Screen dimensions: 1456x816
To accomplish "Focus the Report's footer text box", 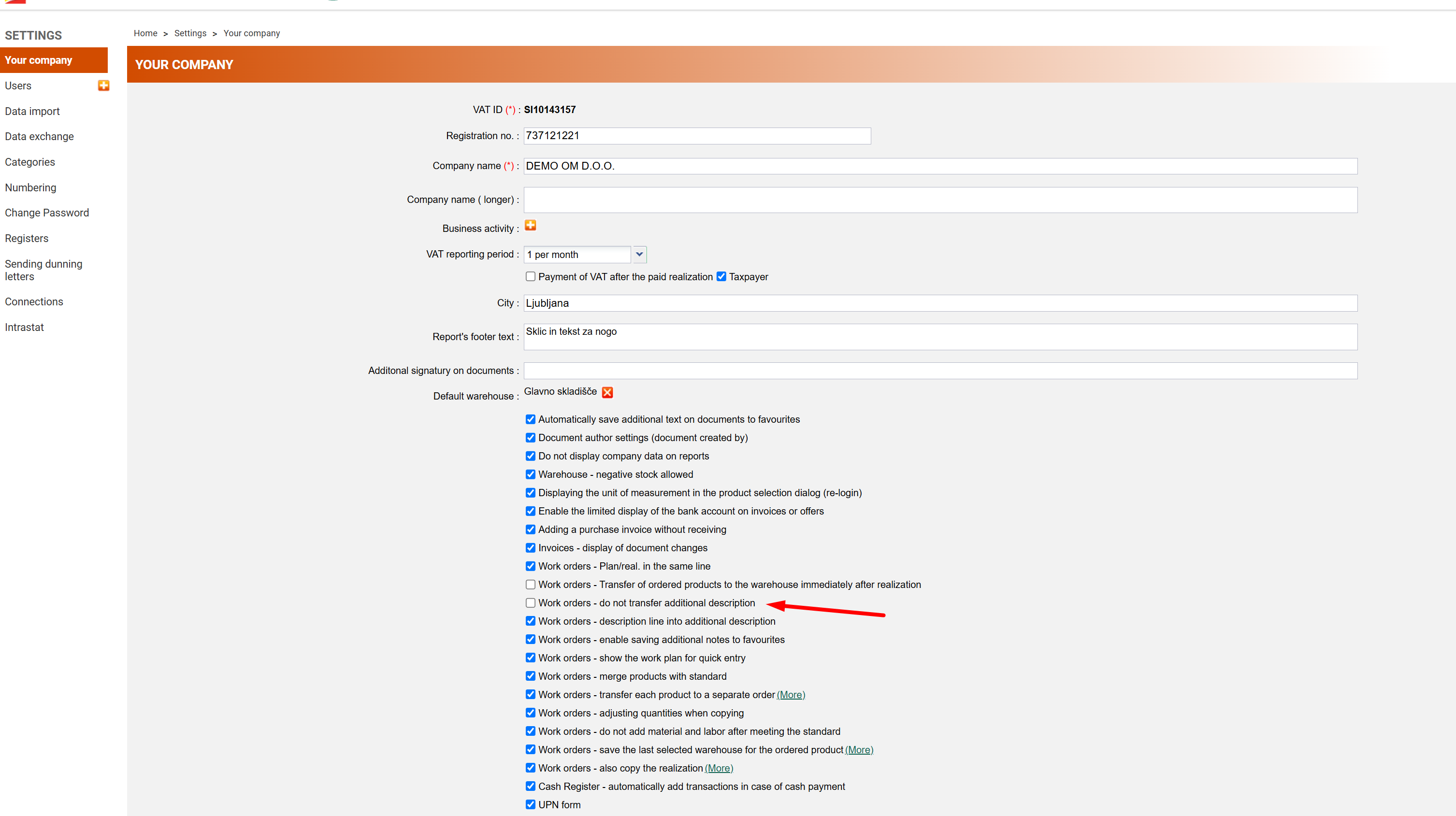I will pos(940,337).
